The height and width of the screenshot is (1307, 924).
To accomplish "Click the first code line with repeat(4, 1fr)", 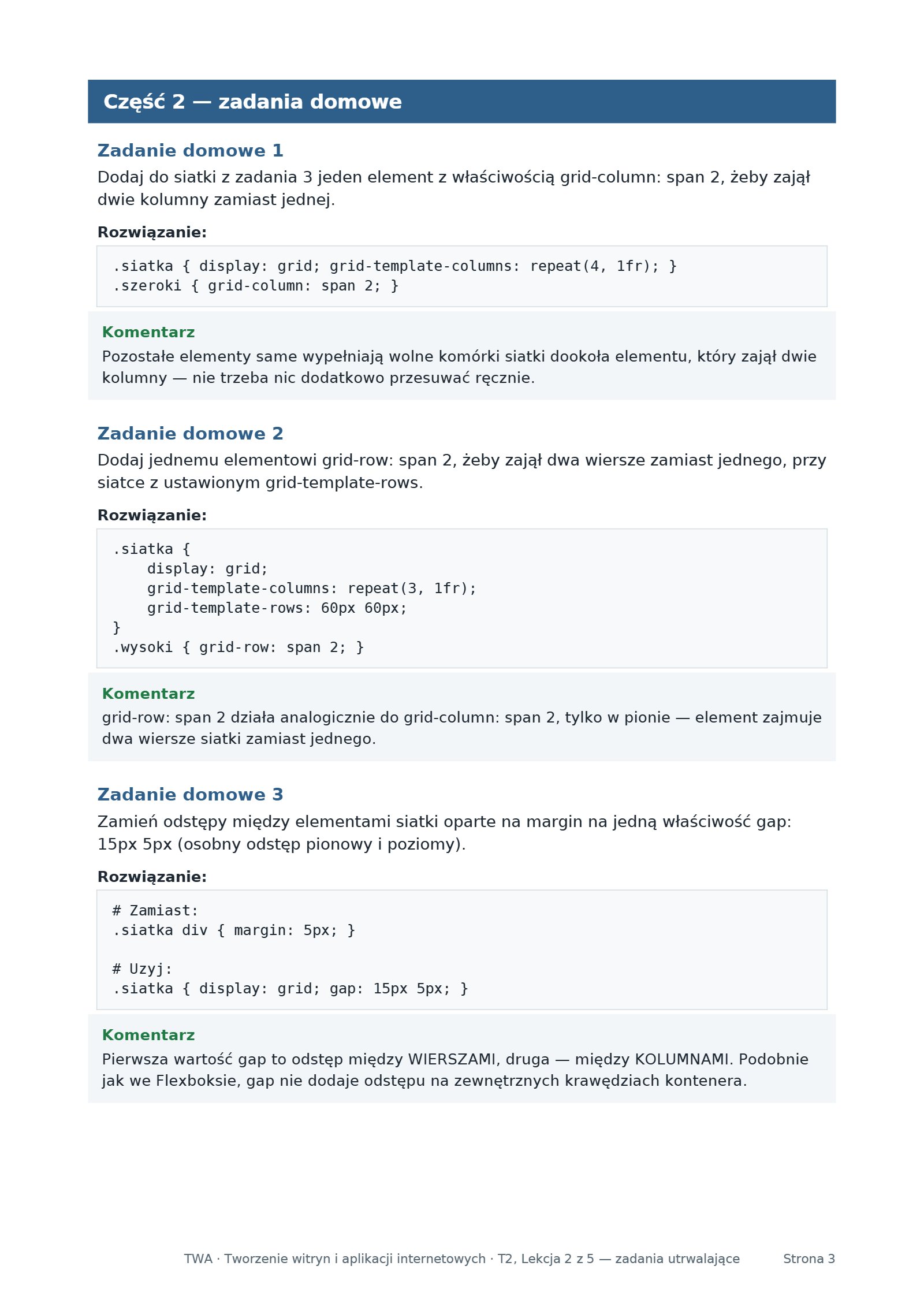I will (394, 266).
